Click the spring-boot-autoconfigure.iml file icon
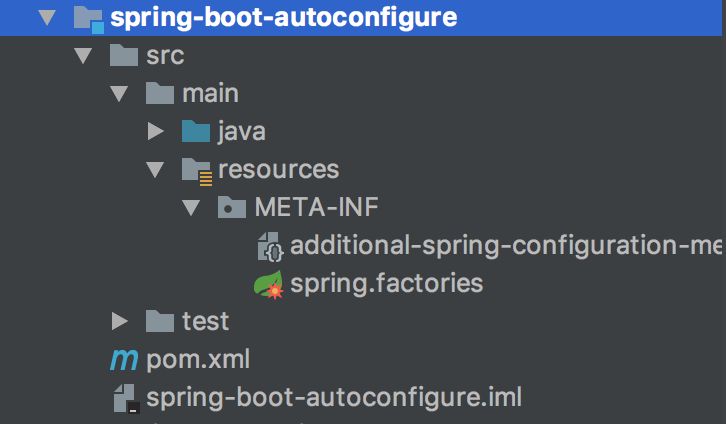 [126, 399]
